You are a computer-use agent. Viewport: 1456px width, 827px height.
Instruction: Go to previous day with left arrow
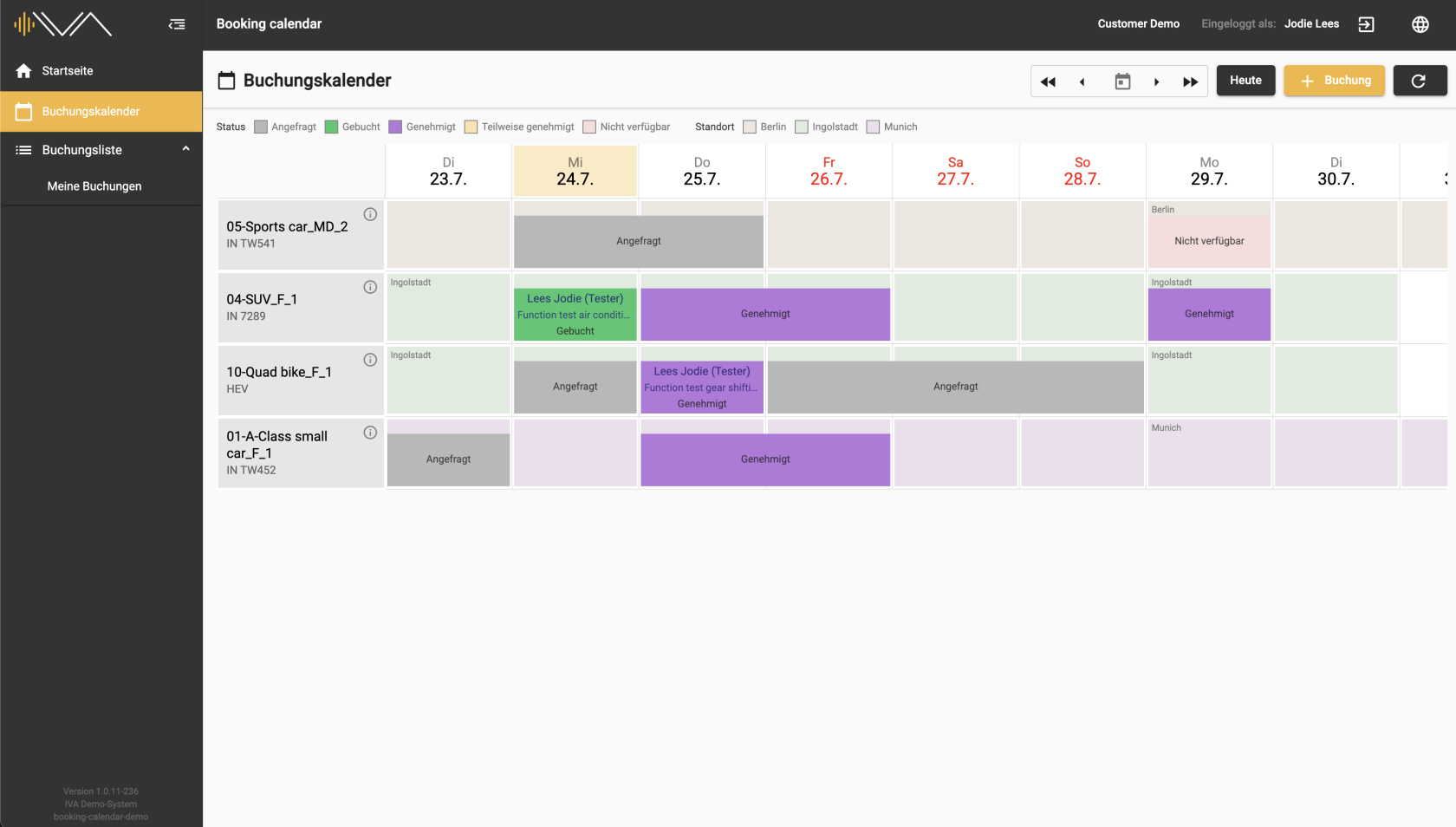(1082, 81)
